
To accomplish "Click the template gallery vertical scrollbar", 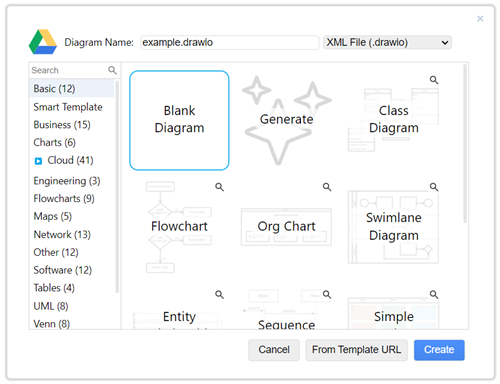I will [465, 143].
